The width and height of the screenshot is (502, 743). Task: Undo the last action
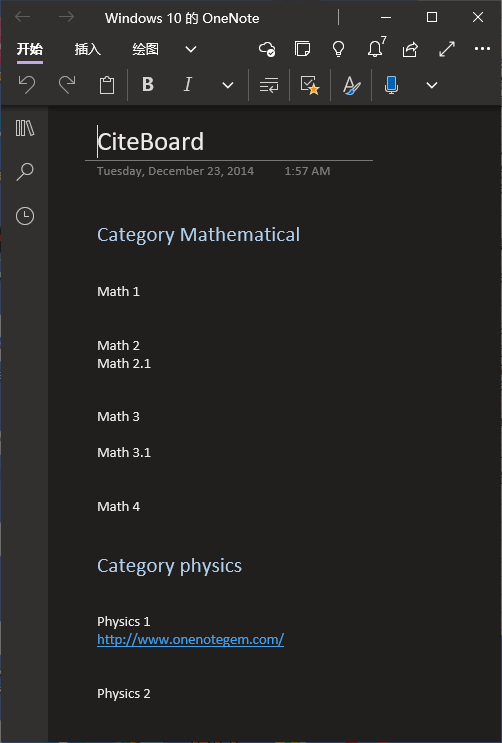(x=27, y=85)
